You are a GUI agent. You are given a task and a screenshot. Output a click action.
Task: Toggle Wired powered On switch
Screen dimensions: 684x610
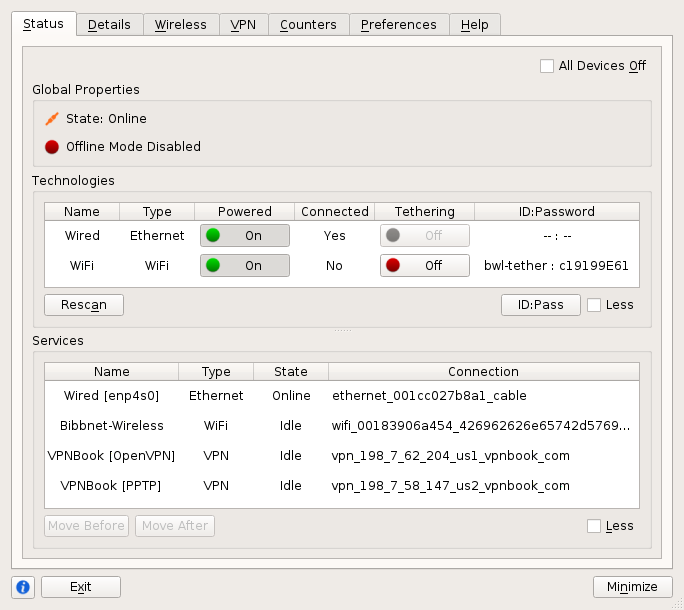245,236
